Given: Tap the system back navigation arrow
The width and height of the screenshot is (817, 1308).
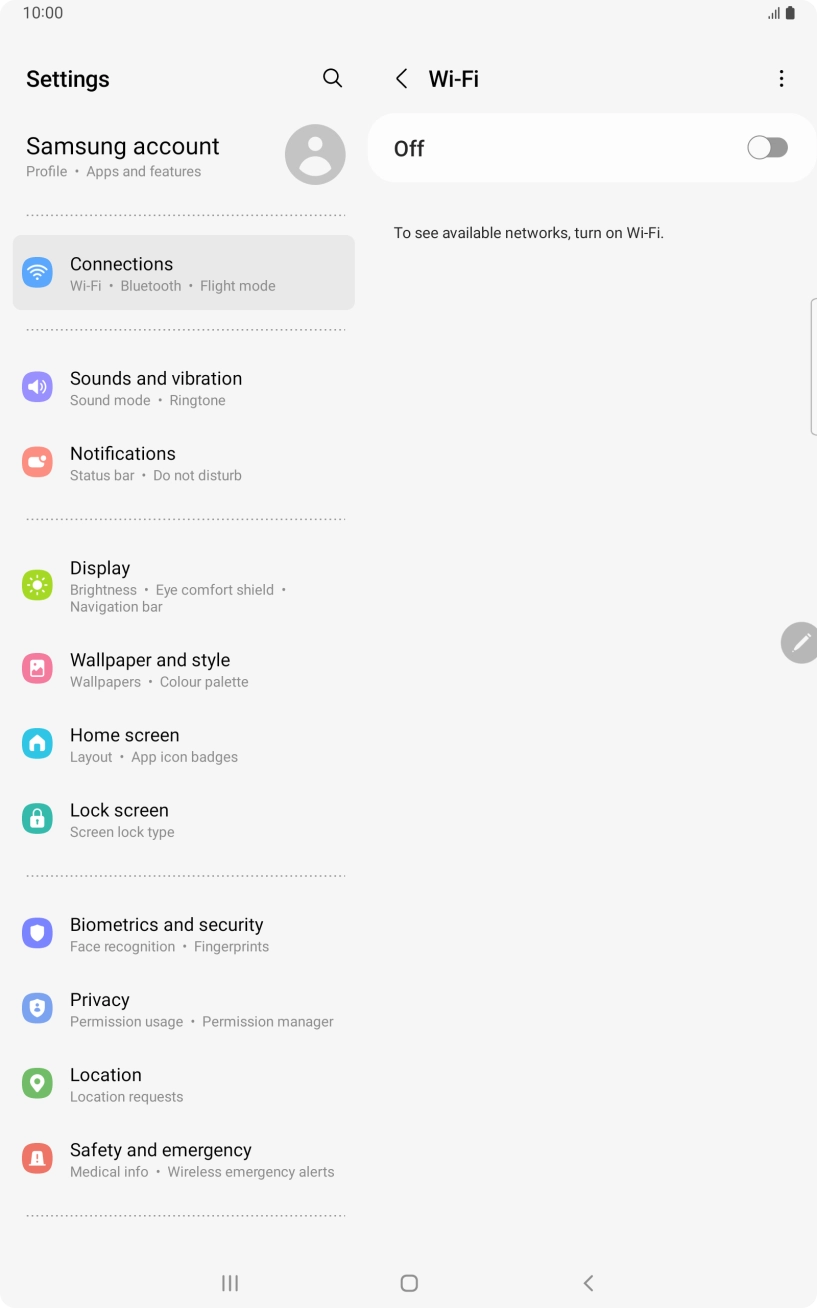Looking at the screenshot, I should [588, 1283].
